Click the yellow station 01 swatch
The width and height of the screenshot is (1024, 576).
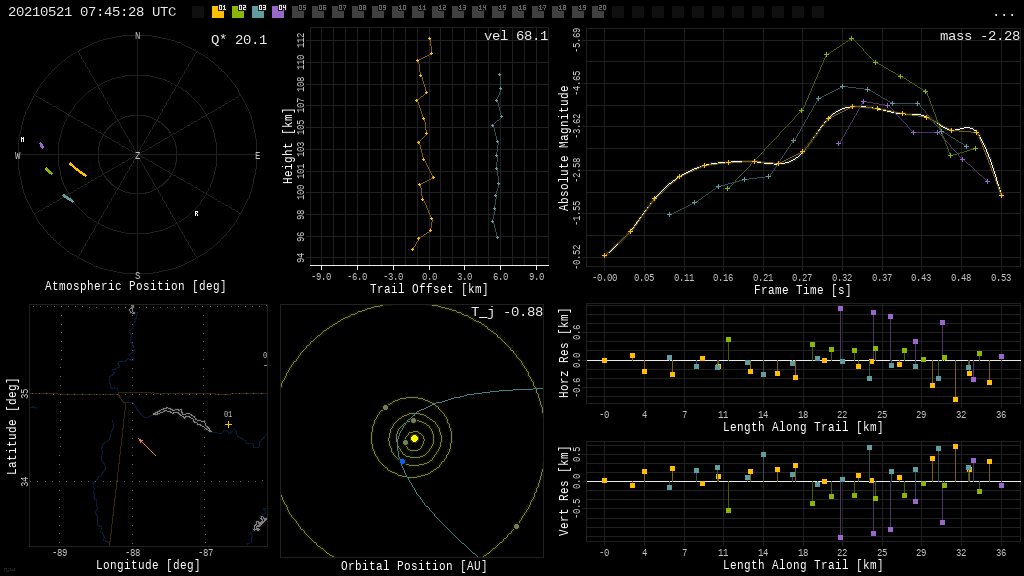(x=218, y=12)
